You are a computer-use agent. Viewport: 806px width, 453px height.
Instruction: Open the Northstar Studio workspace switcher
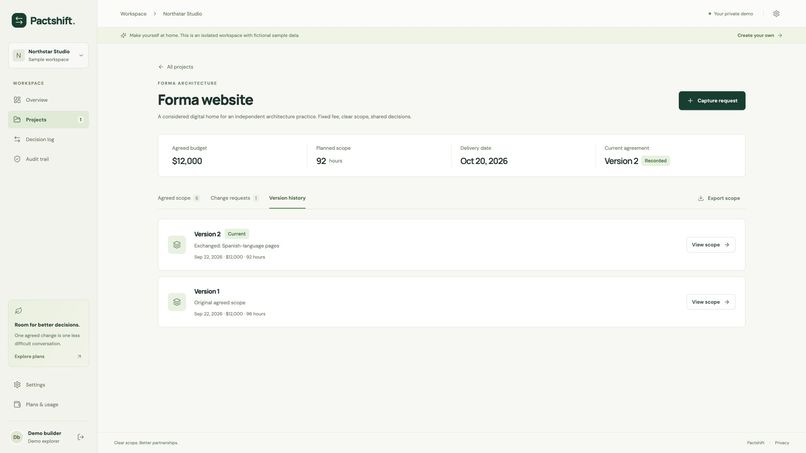point(48,55)
